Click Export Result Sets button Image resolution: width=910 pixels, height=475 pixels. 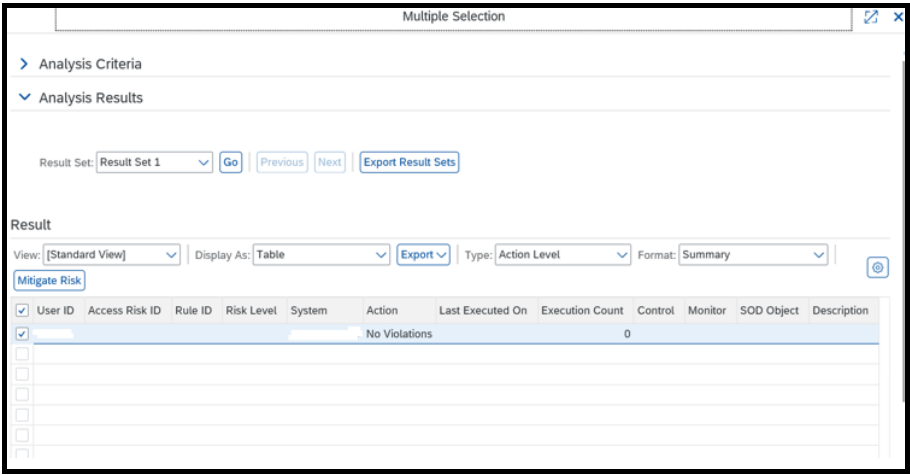(409, 162)
